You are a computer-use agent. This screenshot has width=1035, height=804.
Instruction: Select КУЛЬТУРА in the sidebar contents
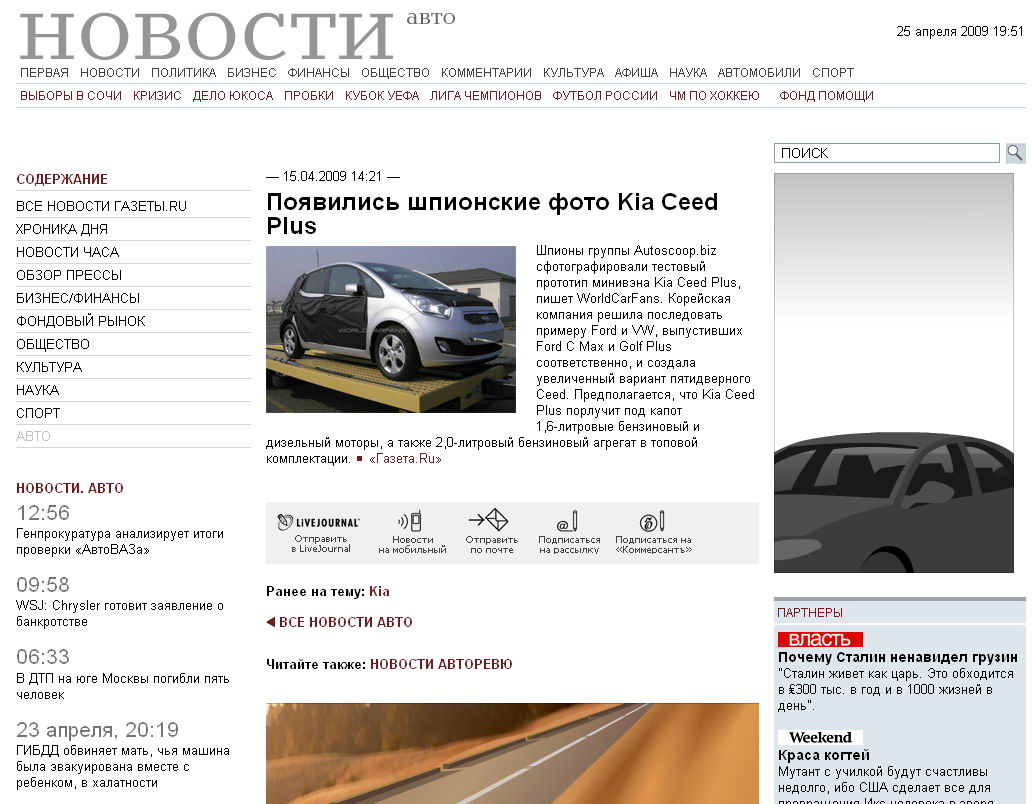[49, 368]
